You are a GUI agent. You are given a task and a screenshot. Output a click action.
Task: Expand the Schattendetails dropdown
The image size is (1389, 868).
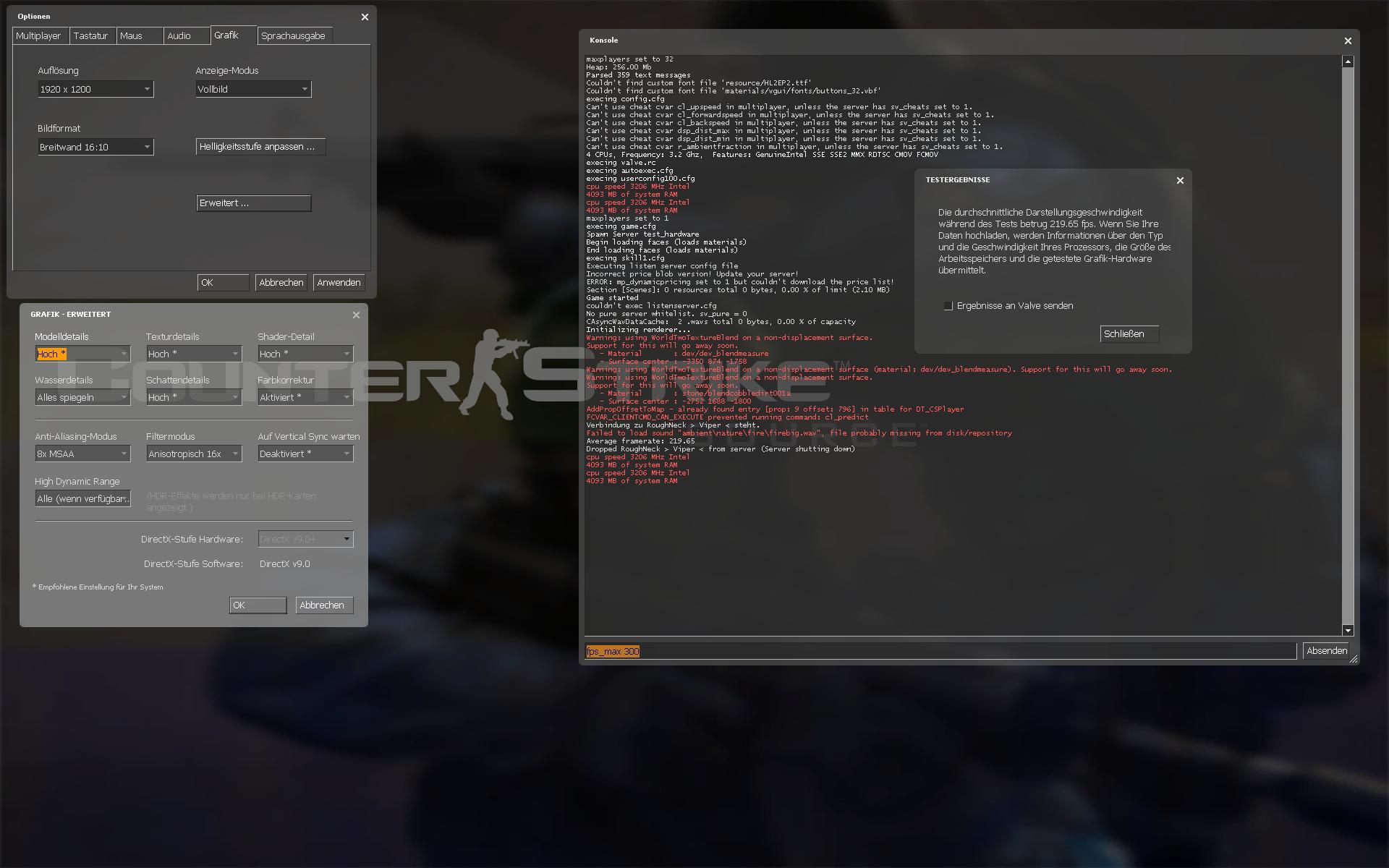click(194, 397)
